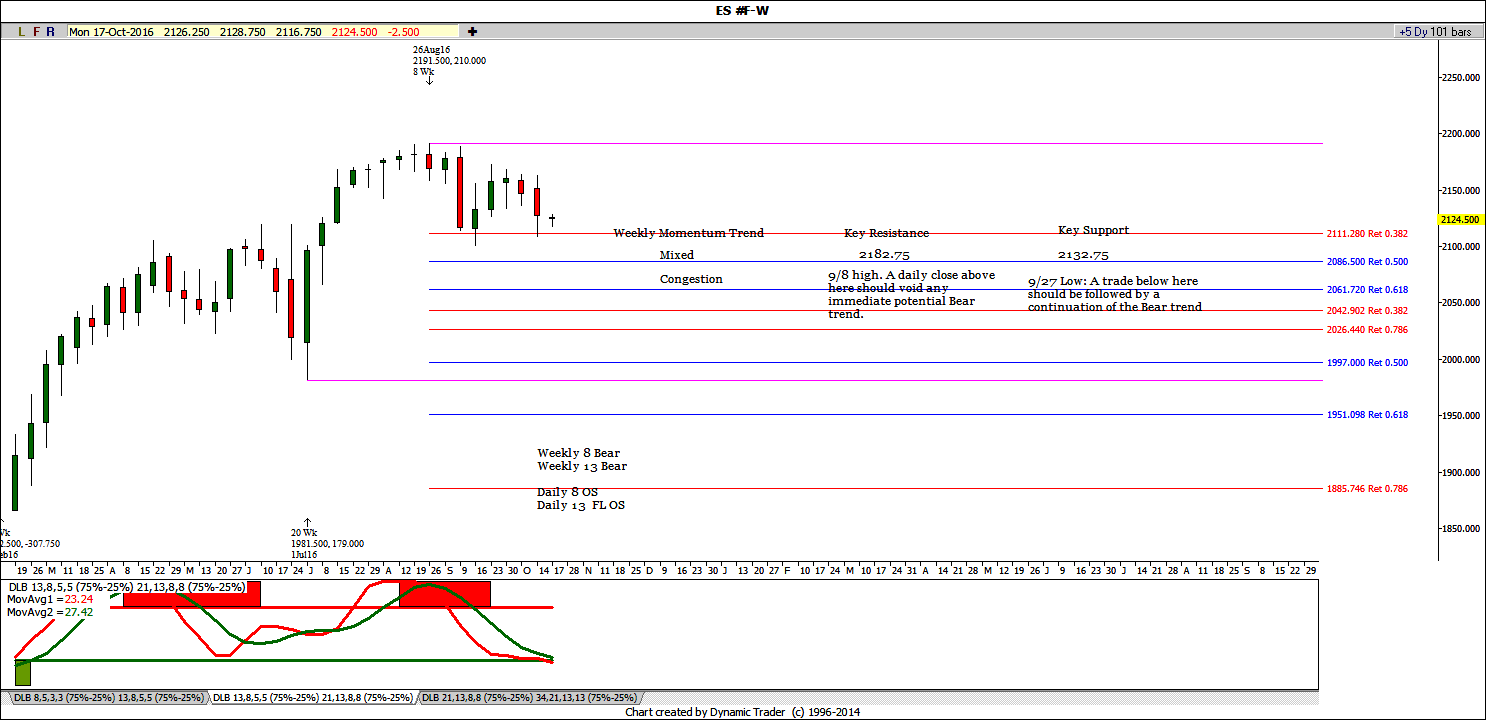Viewport: 1486px width, 720px height.
Task: Click the high value 2128.750
Action: [243, 32]
